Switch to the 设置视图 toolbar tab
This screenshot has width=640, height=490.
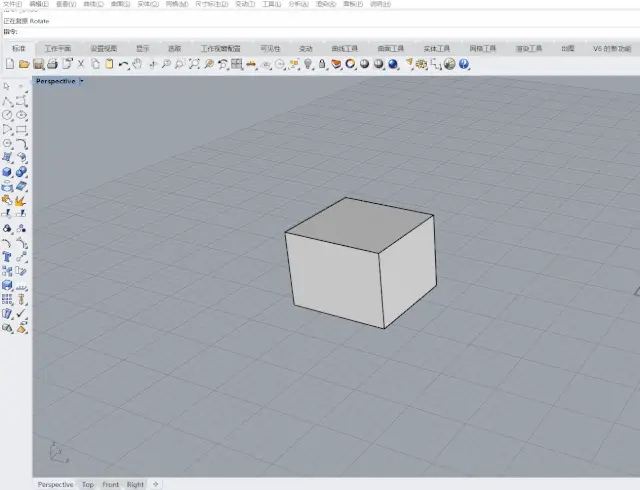pyautogui.click(x=104, y=49)
